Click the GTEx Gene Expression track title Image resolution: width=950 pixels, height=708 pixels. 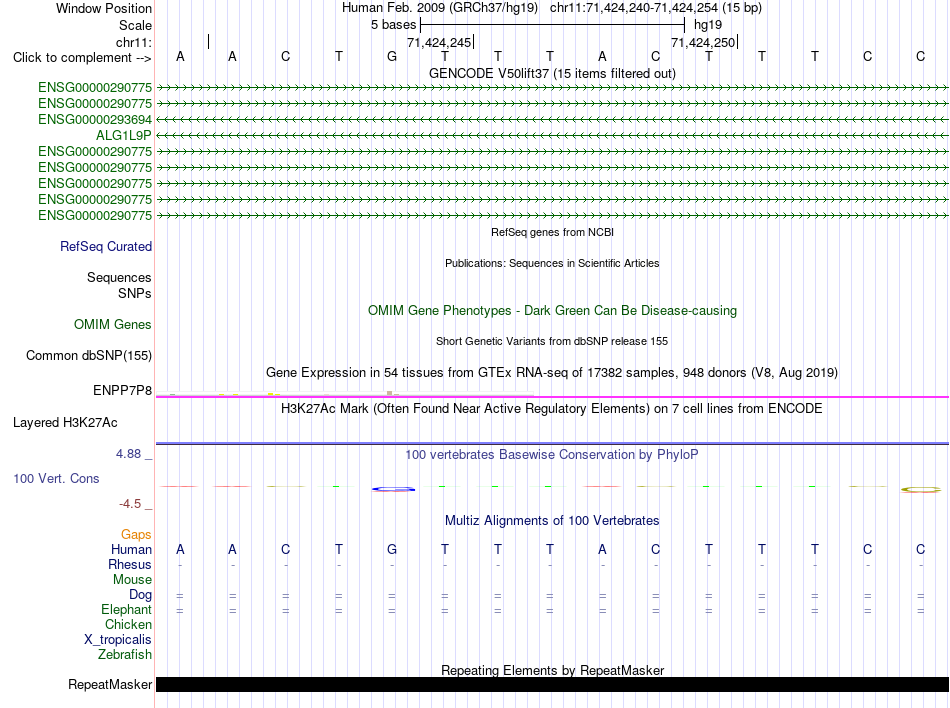[x=552, y=372]
